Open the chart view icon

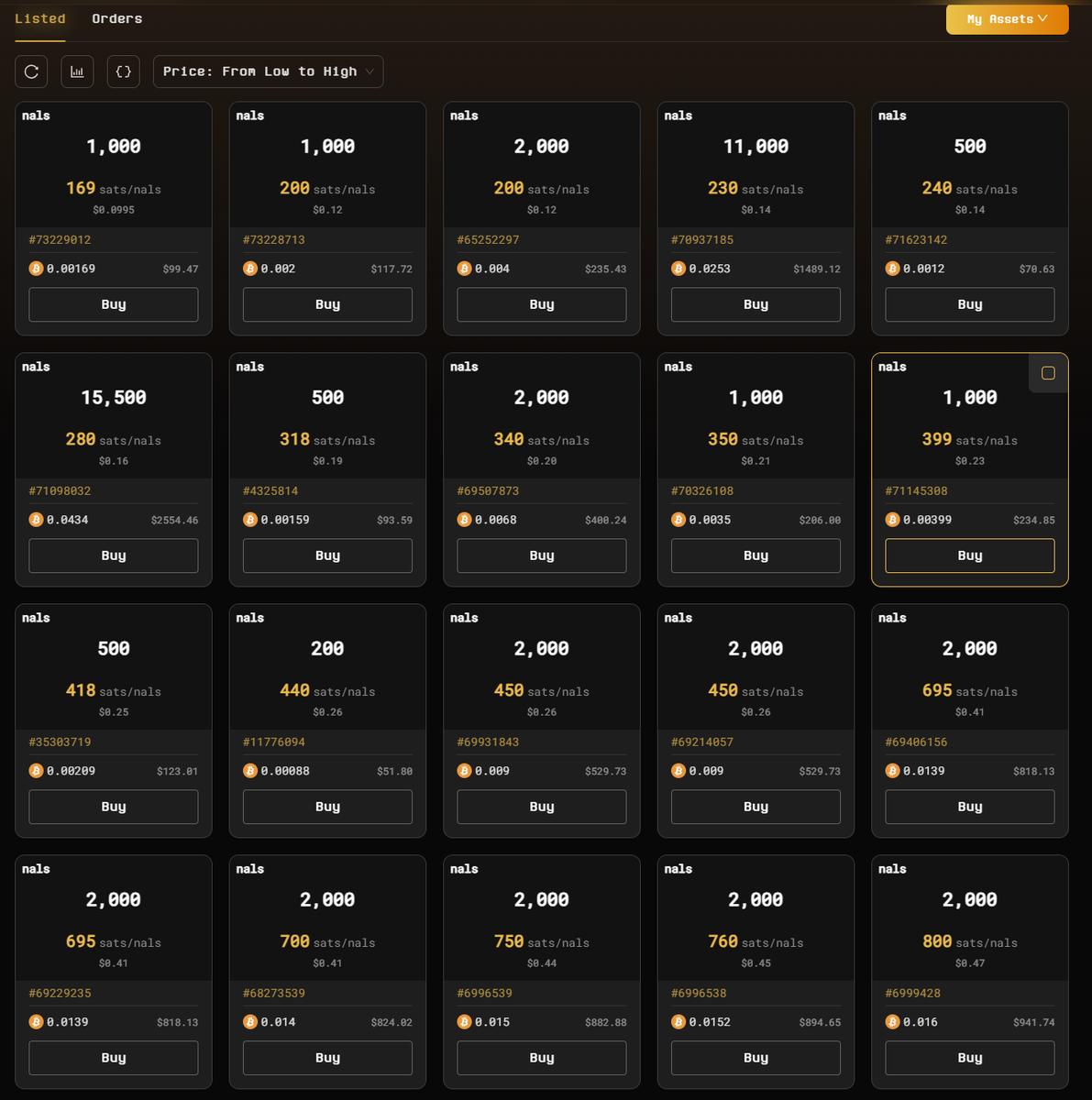[77, 71]
